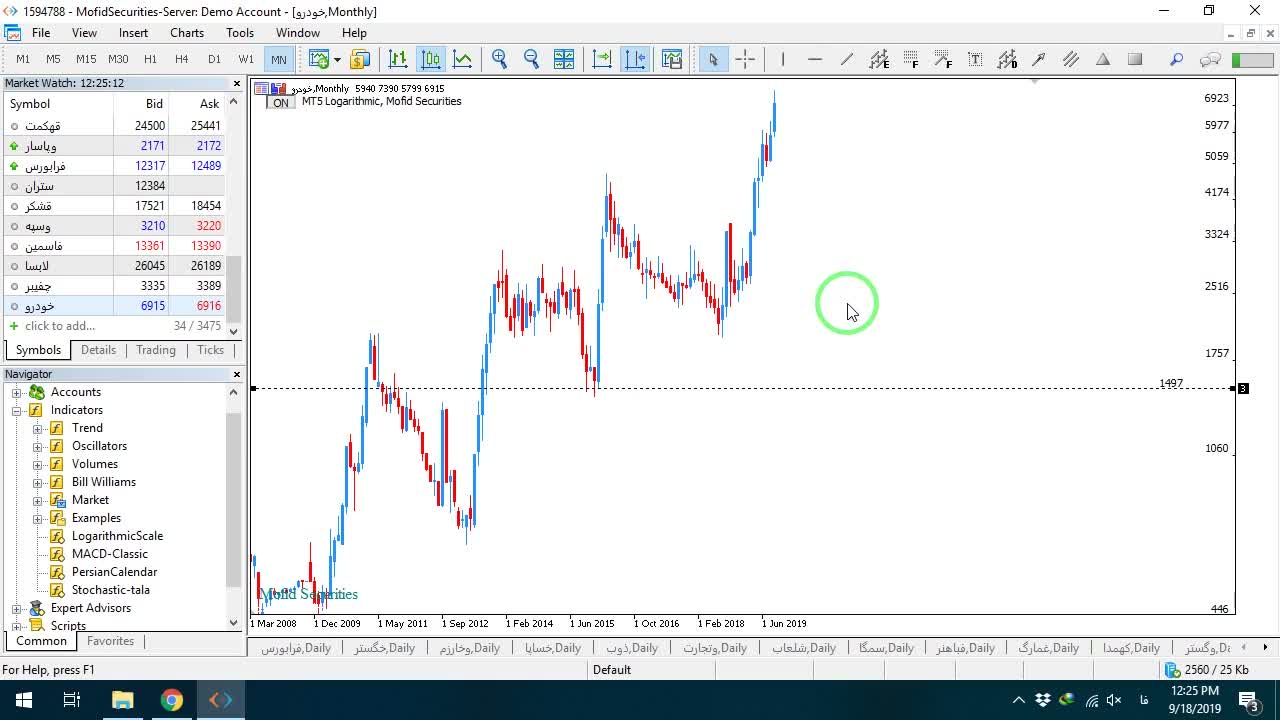Open the chat bubbles icon

[x=1210, y=59]
